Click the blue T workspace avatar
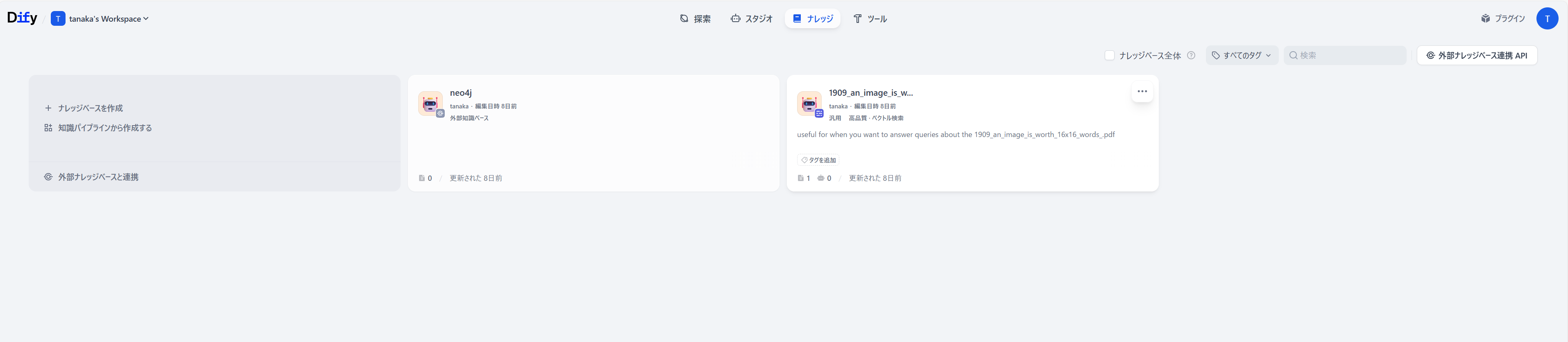 coord(58,19)
